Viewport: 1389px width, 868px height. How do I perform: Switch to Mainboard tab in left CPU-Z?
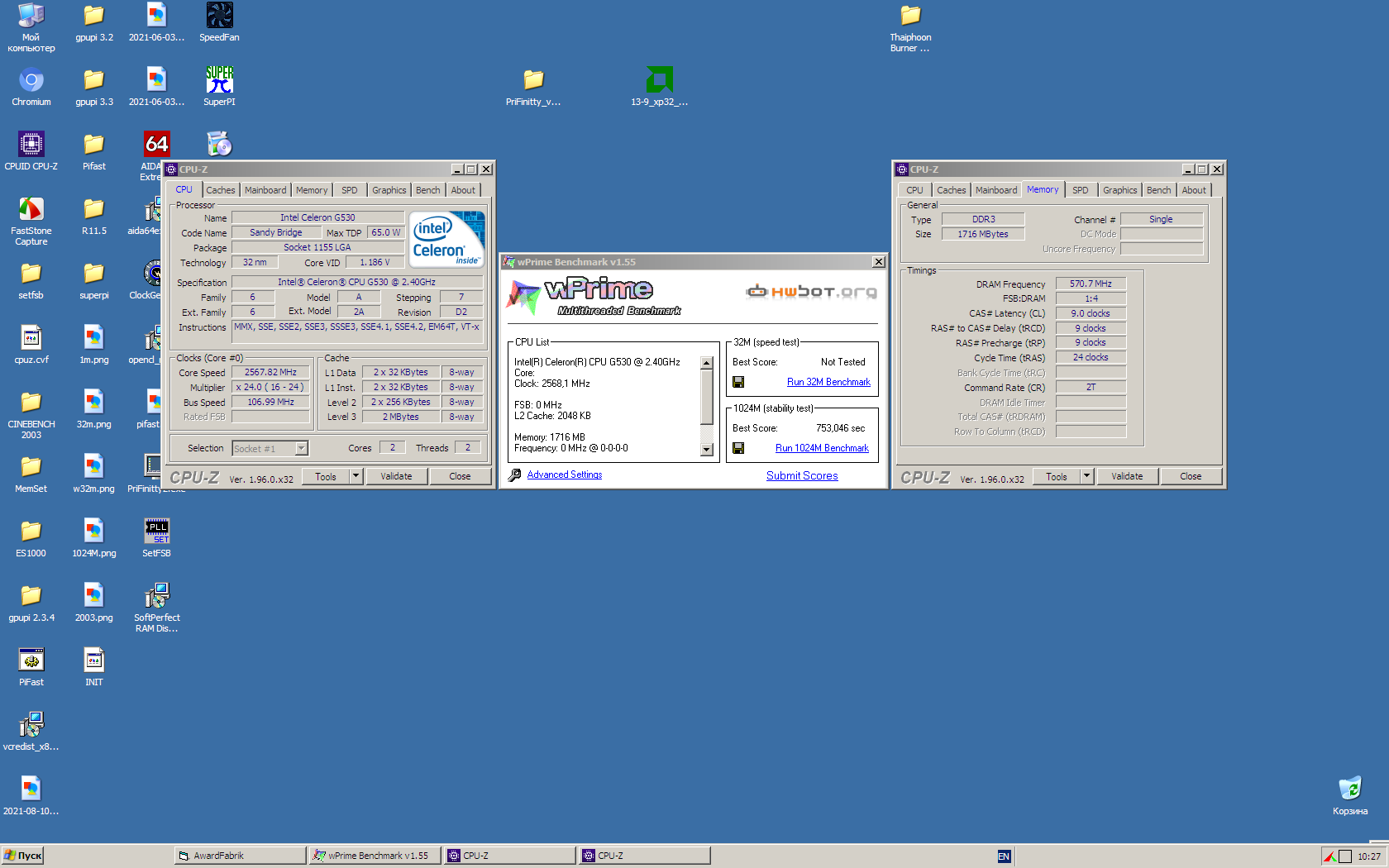tap(265, 190)
